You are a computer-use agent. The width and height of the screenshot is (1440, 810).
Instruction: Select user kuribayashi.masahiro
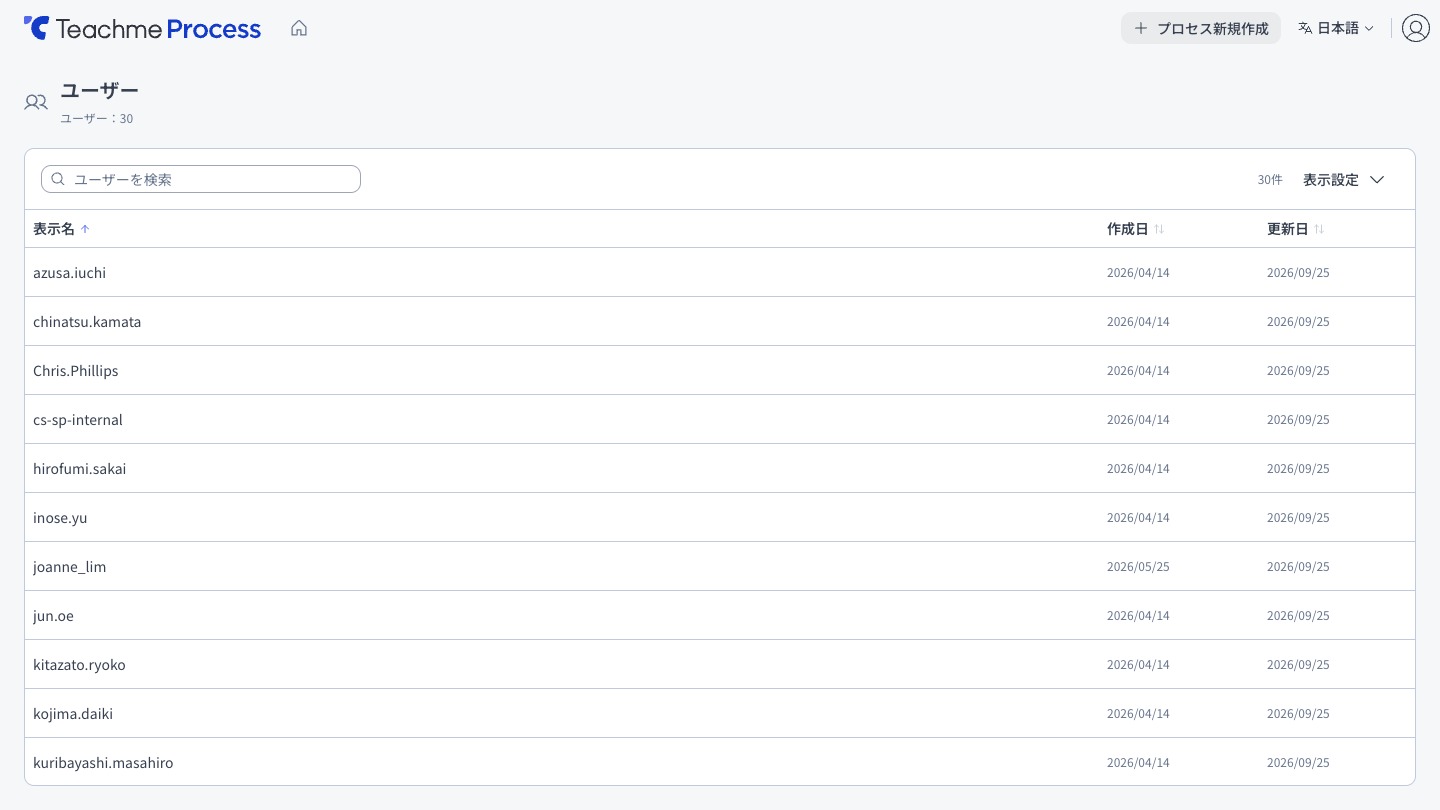click(x=720, y=762)
